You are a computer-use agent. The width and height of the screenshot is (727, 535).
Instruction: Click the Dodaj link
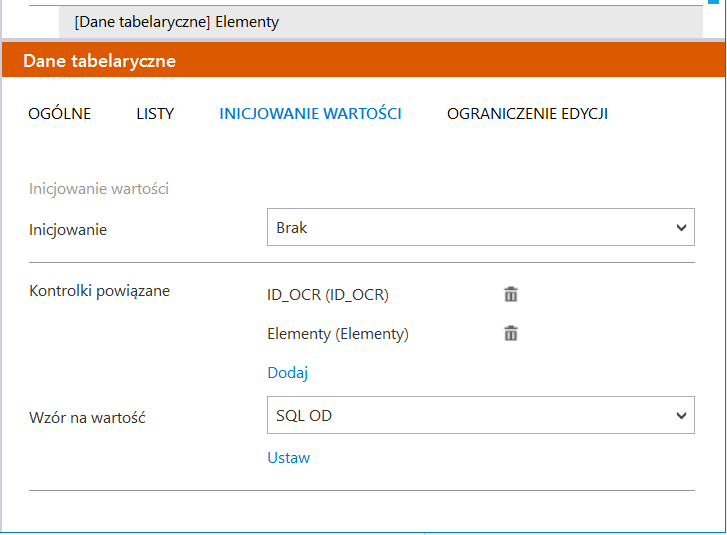coord(287,373)
